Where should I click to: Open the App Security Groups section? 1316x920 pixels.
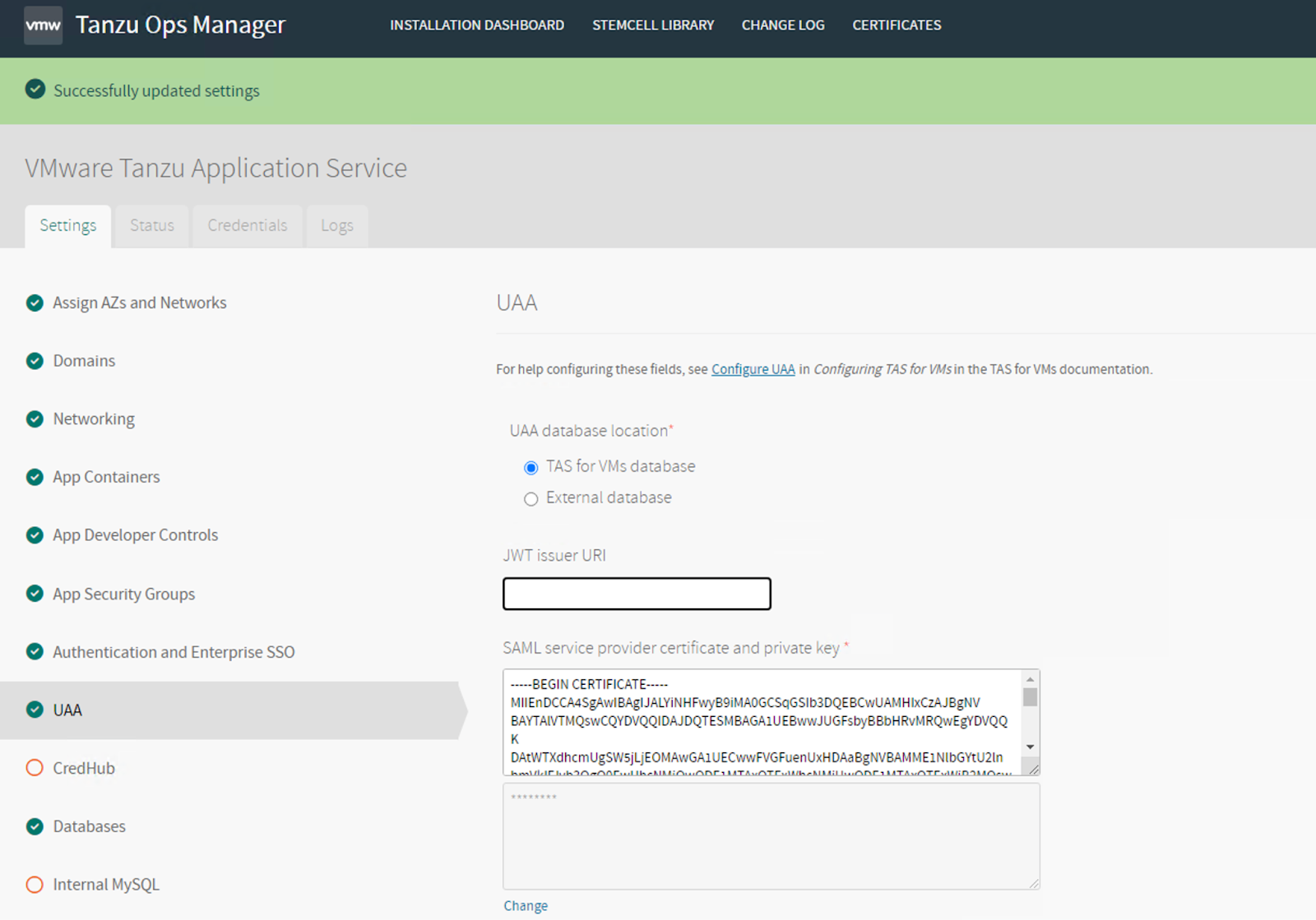[x=124, y=594]
